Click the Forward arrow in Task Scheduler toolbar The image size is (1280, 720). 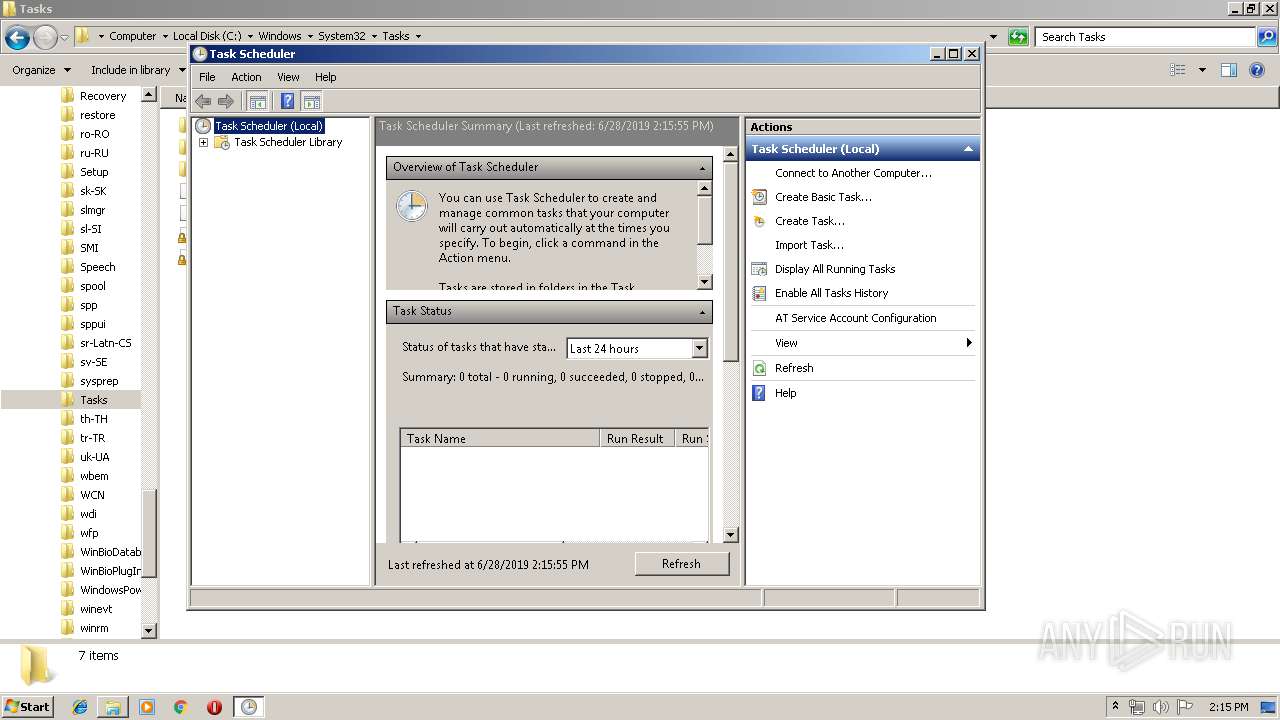pos(226,101)
